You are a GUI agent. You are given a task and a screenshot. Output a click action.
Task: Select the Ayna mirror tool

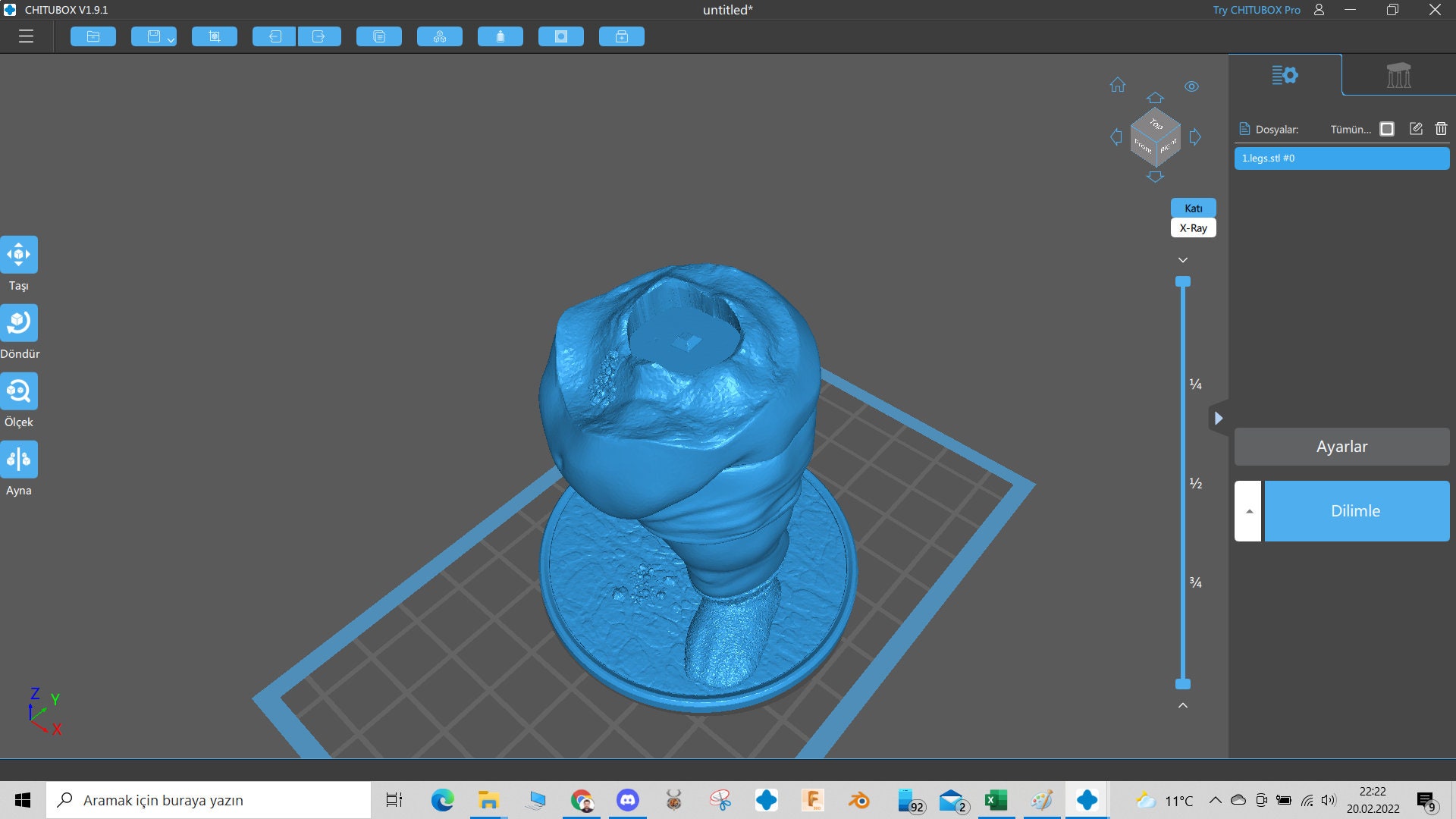click(20, 459)
